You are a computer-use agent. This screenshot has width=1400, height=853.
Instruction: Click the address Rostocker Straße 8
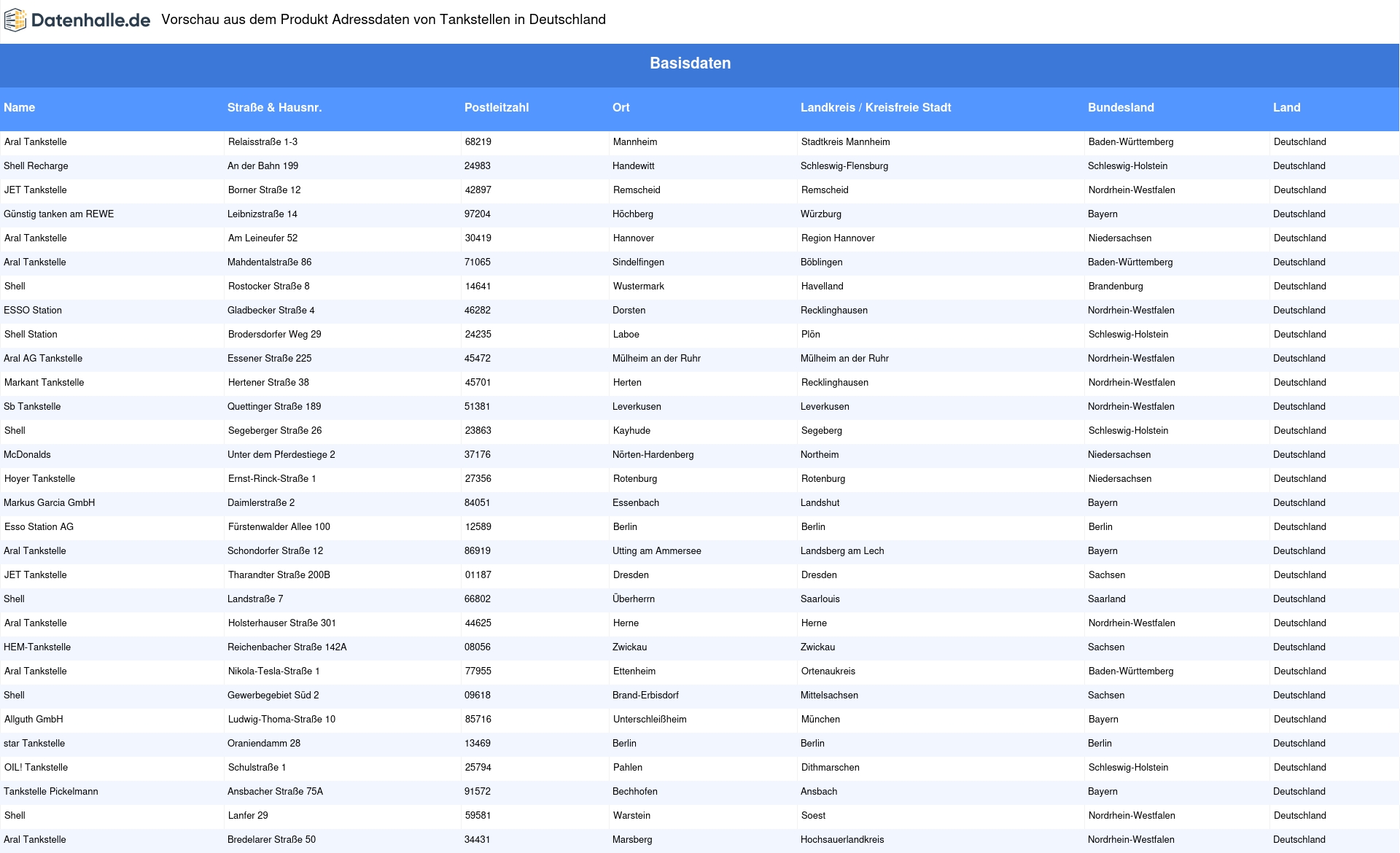[268, 287]
